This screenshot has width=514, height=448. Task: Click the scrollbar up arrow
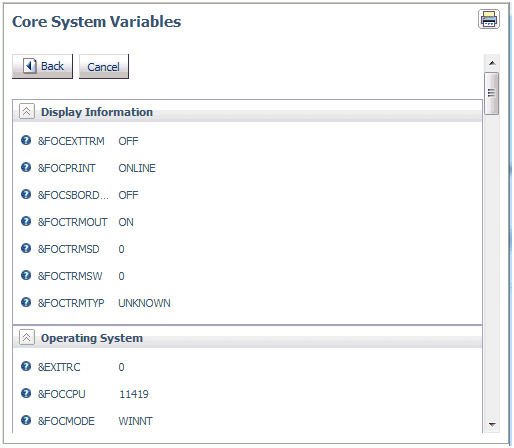[x=492, y=63]
